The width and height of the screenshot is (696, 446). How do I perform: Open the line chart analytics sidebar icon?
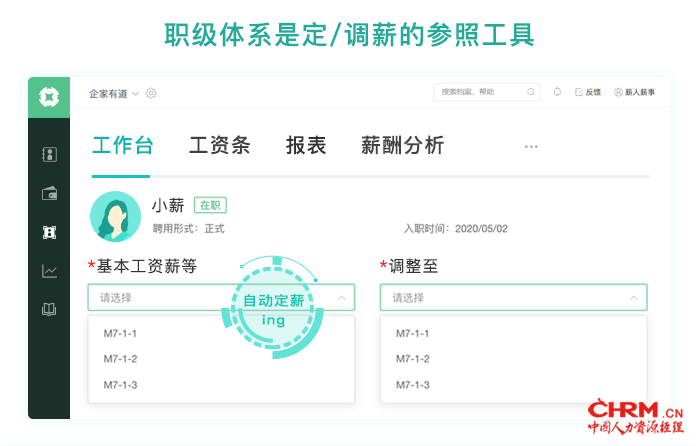[x=49, y=270]
